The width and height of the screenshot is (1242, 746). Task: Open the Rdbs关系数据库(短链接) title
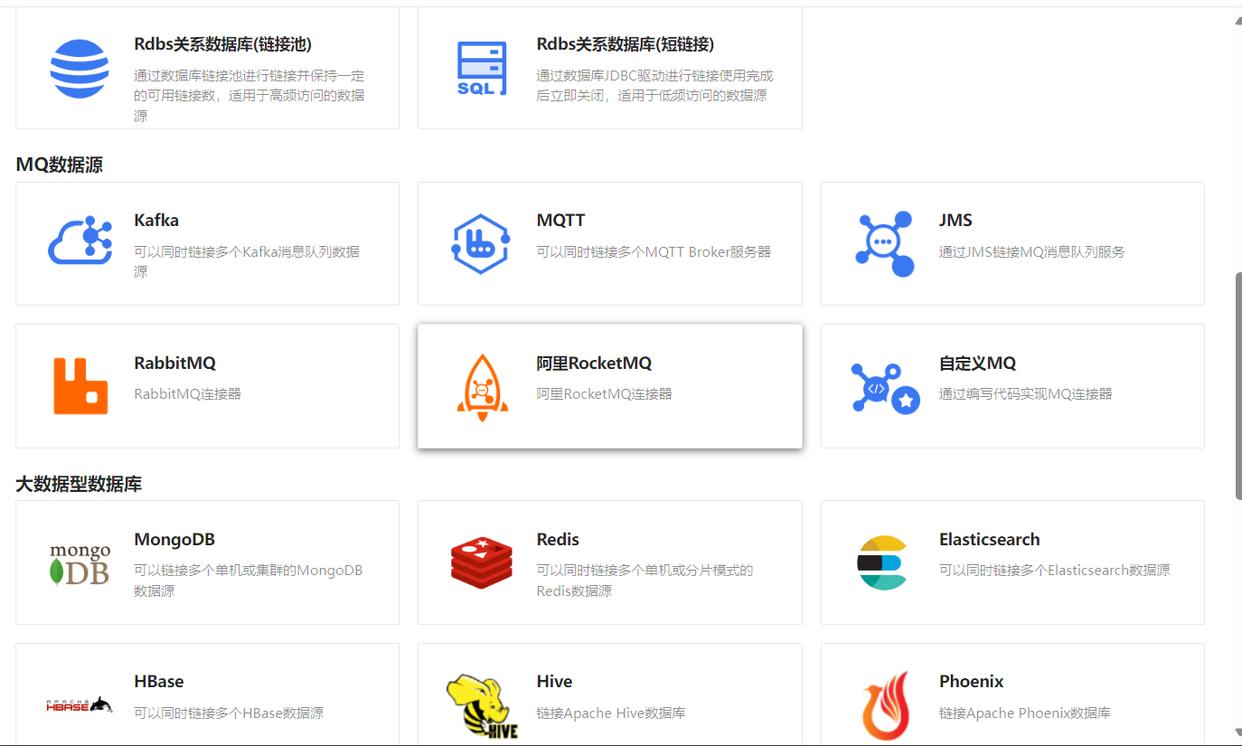click(x=625, y=44)
